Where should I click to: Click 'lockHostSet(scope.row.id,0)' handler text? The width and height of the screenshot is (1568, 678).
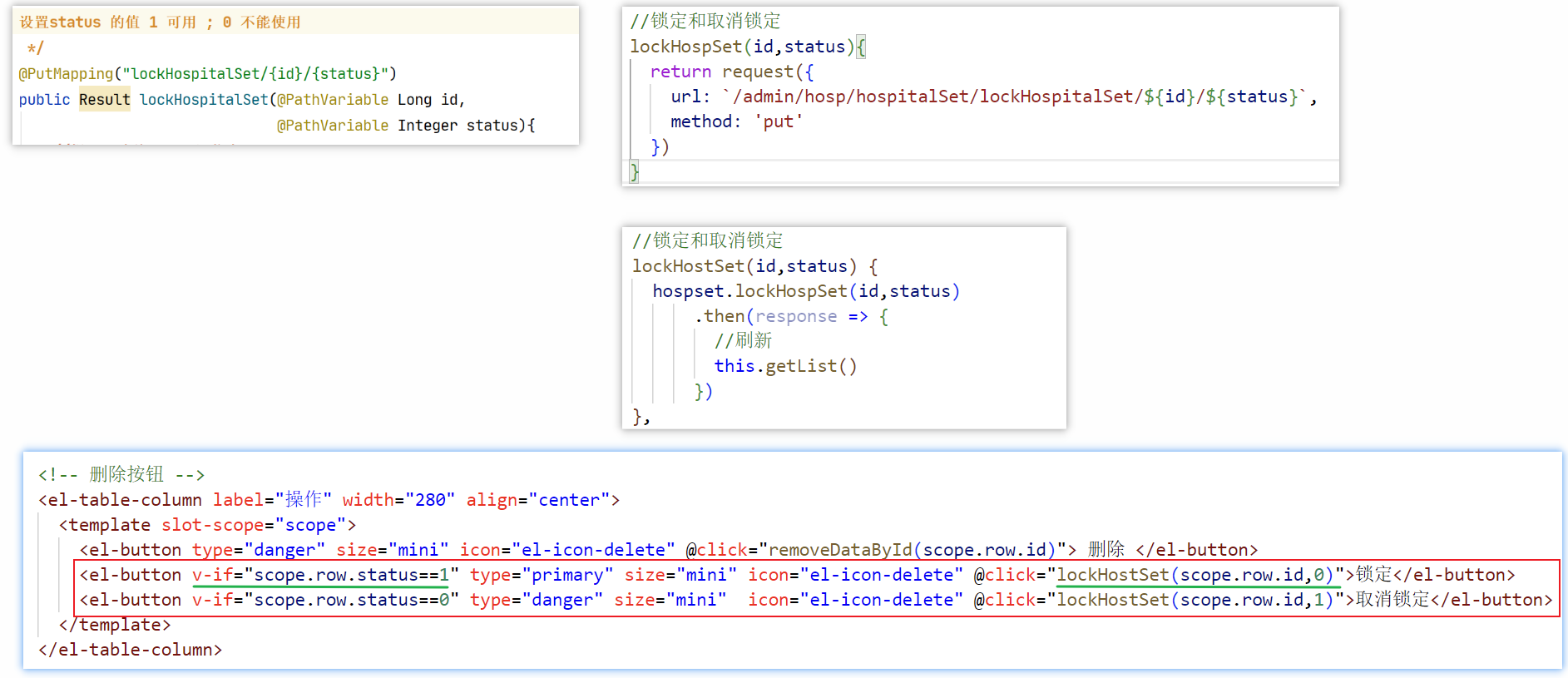point(1195,575)
